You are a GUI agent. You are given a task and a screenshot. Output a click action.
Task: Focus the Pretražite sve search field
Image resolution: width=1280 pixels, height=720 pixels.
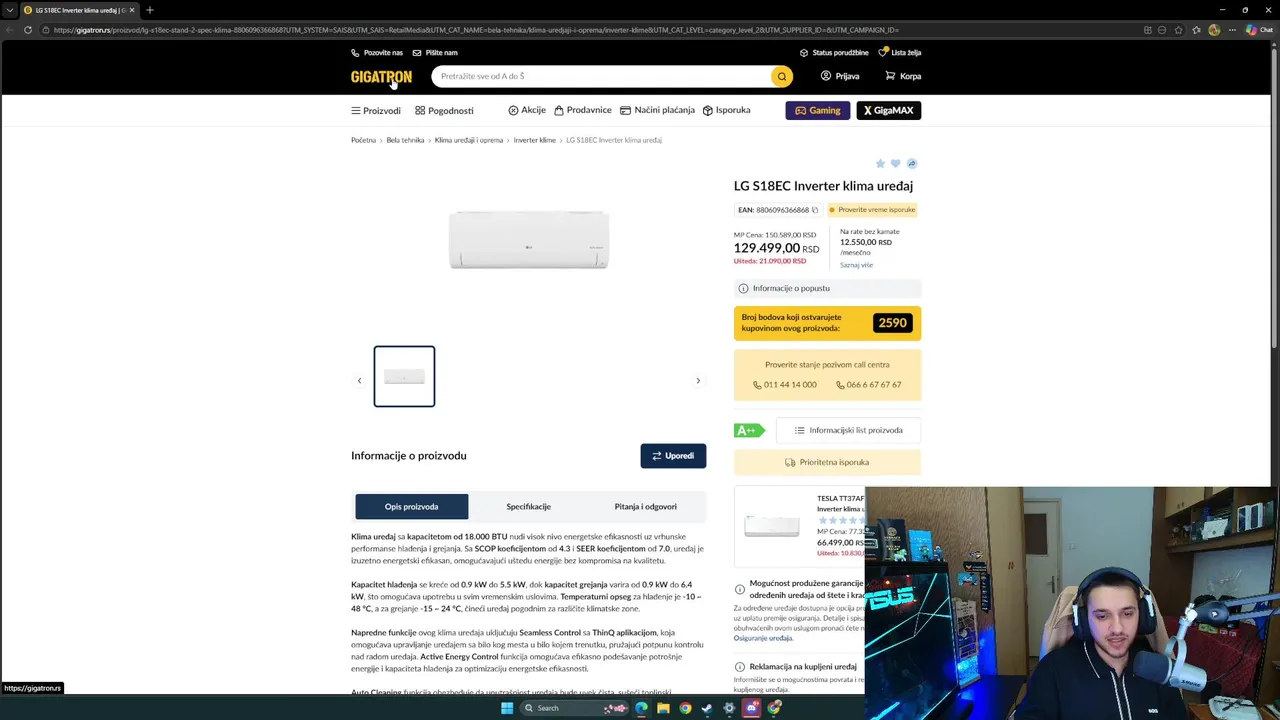603,76
